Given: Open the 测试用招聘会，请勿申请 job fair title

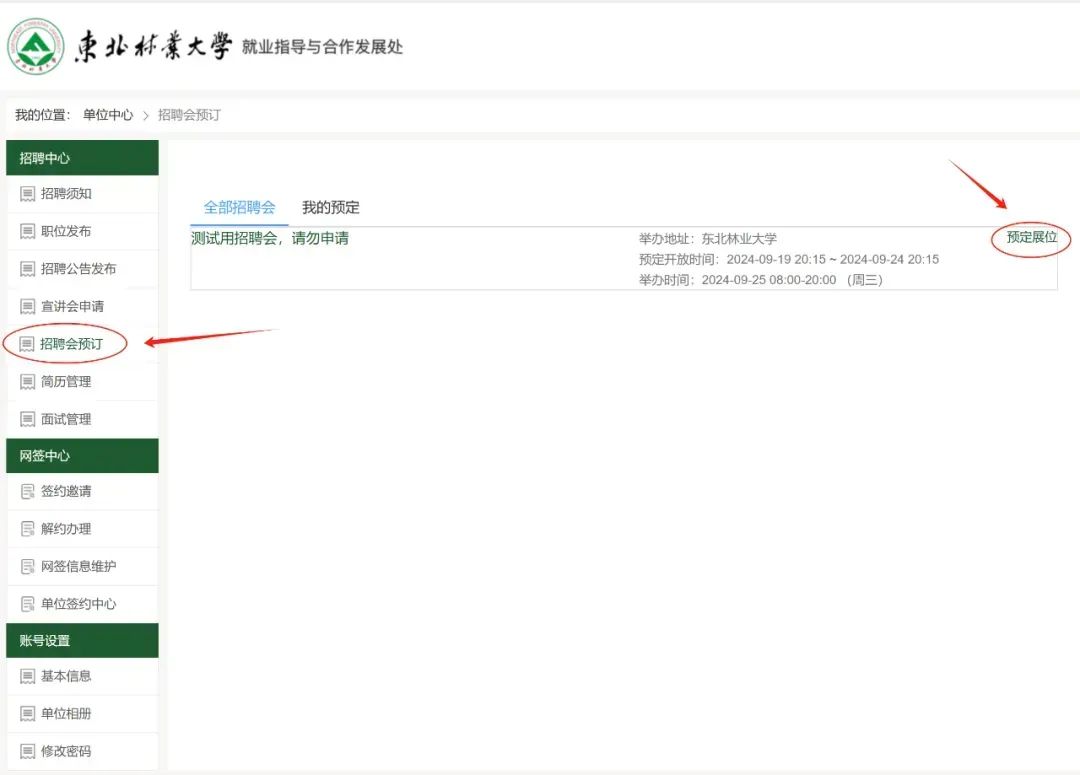Looking at the screenshot, I should click(270, 239).
